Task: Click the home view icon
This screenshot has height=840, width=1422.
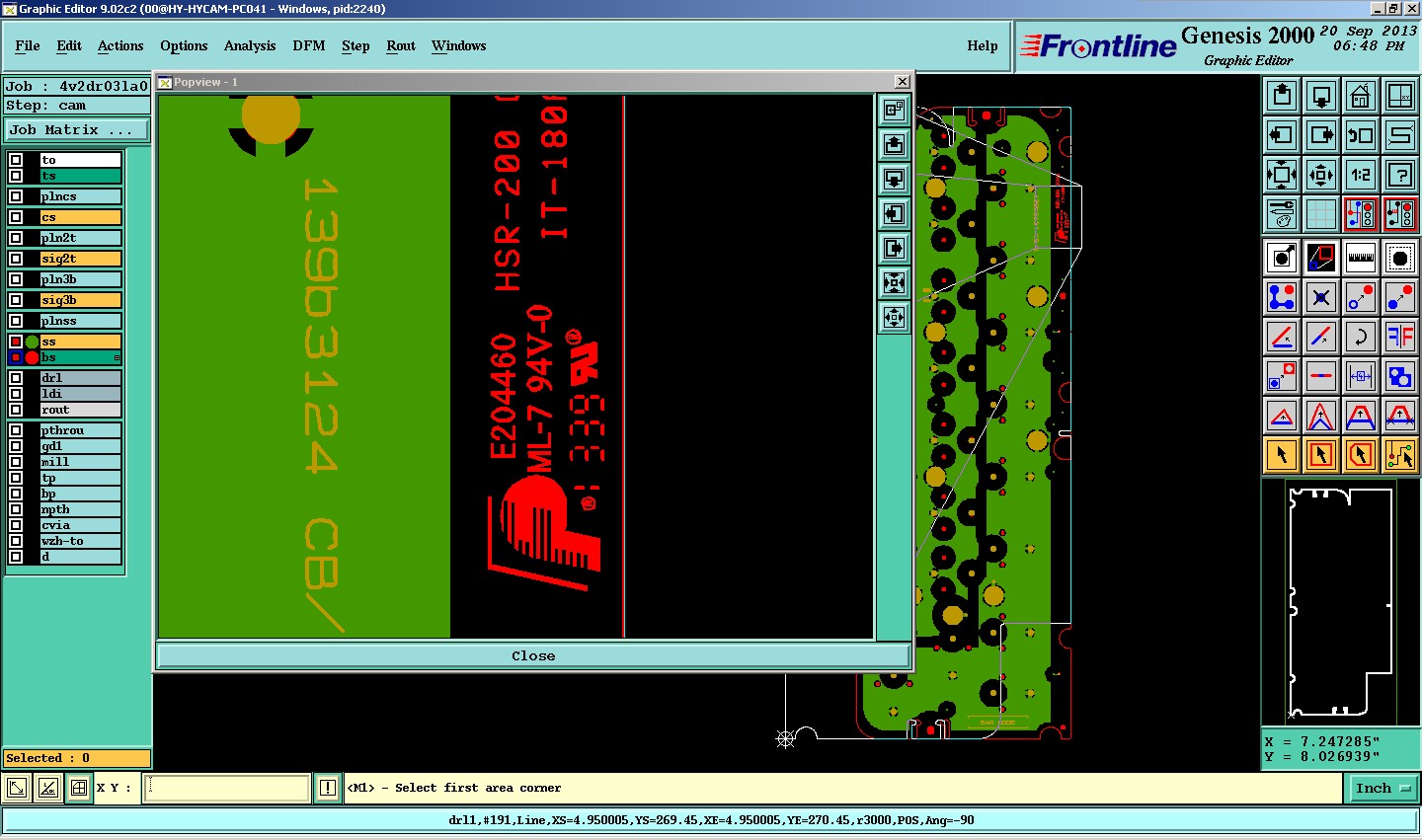Action: (x=1361, y=96)
